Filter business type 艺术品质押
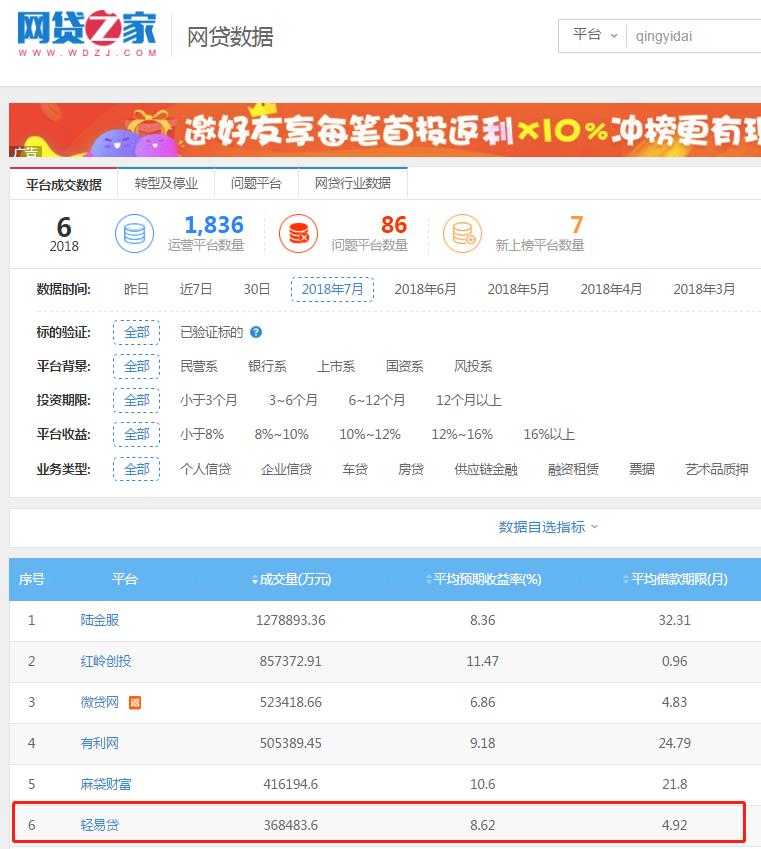Viewport: 761px width, 849px height. click(x=717, y=469)
